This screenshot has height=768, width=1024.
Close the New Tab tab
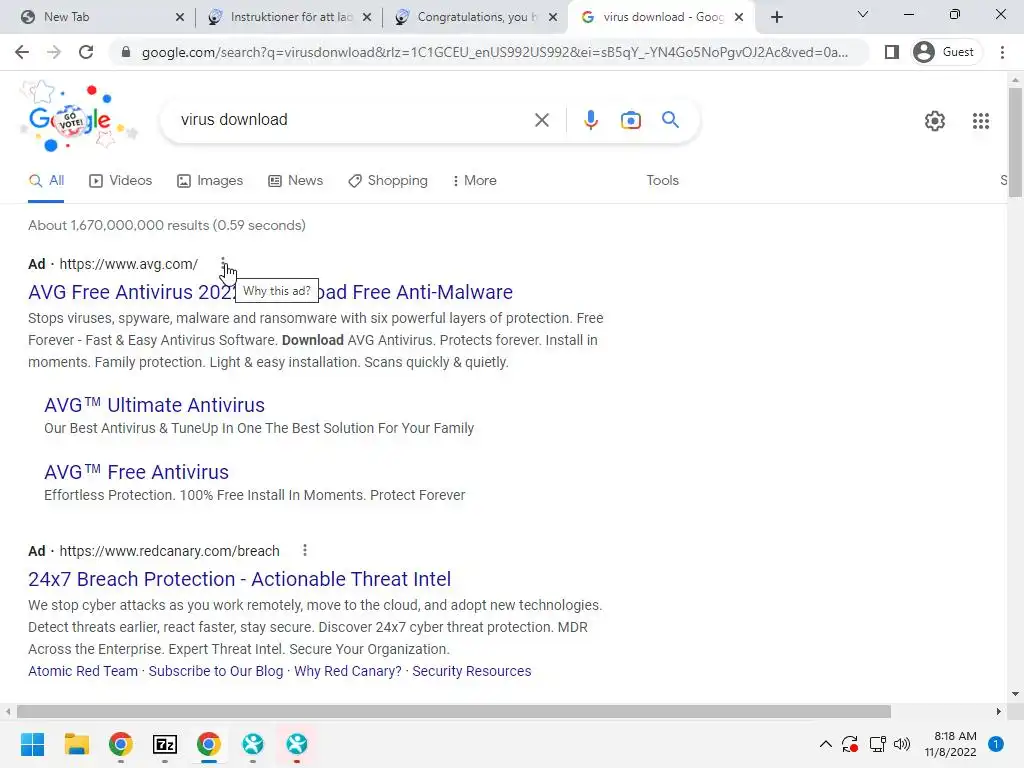pos(180,17)
